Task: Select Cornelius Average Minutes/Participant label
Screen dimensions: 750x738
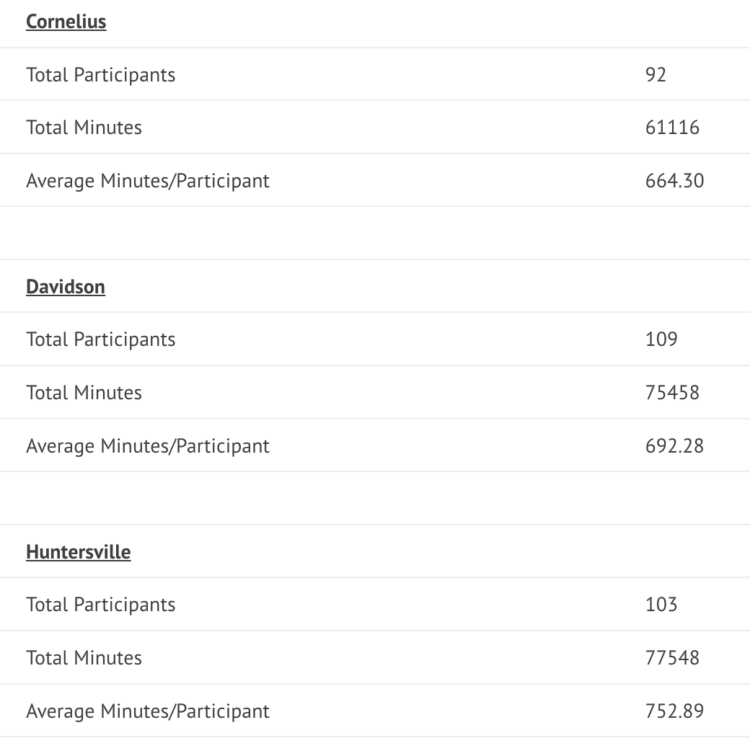Action: coord(148,181)
